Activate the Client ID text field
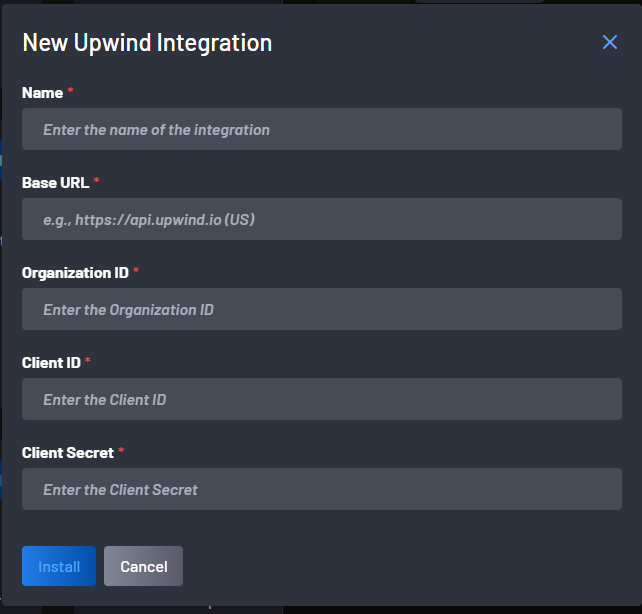 click(x=321, y=399)
